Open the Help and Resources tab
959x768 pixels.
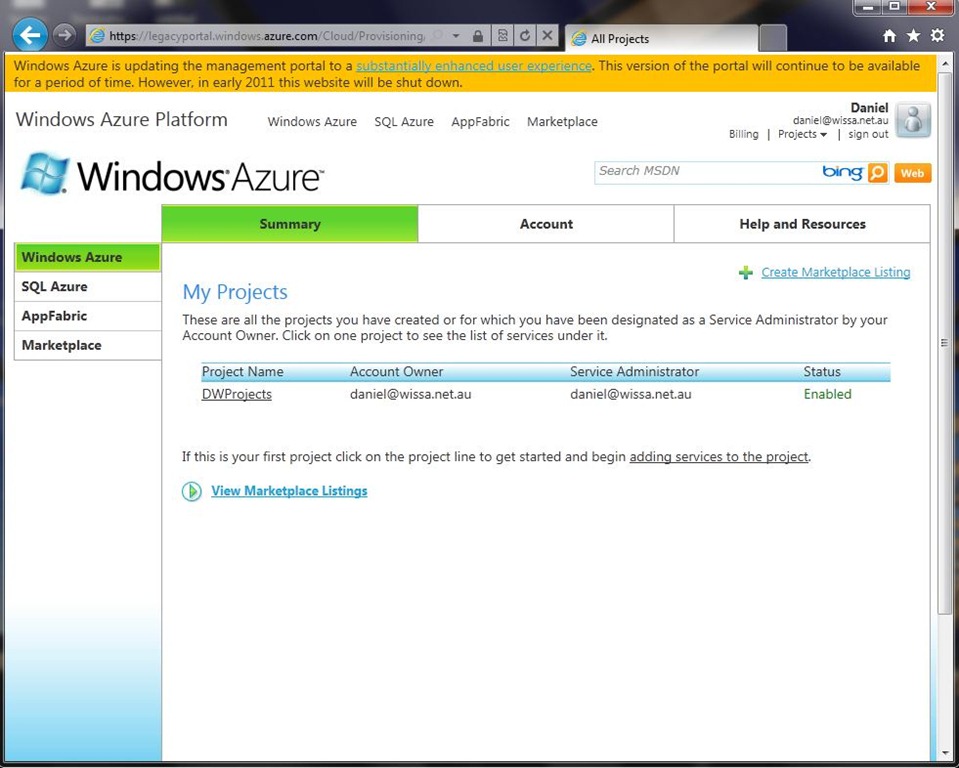pos(802,224)
